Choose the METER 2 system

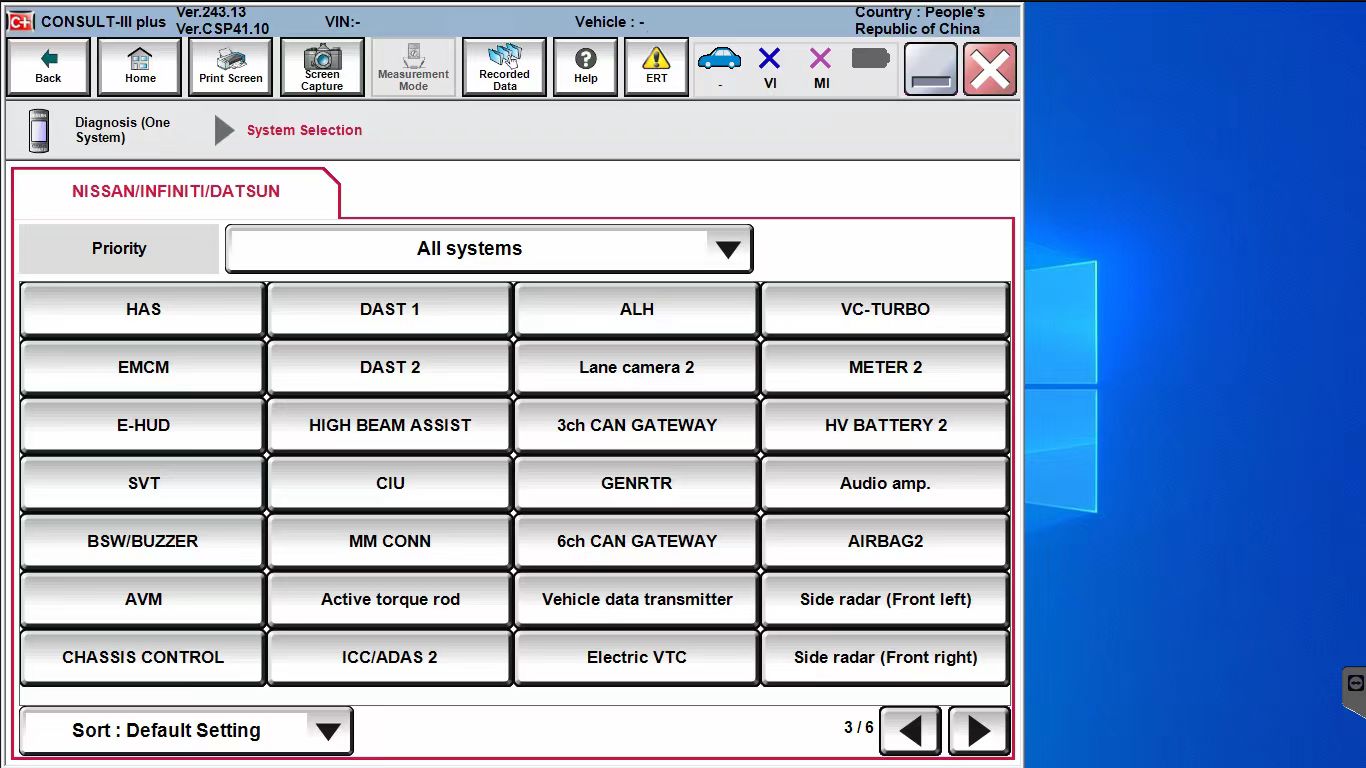click(885, 368)
